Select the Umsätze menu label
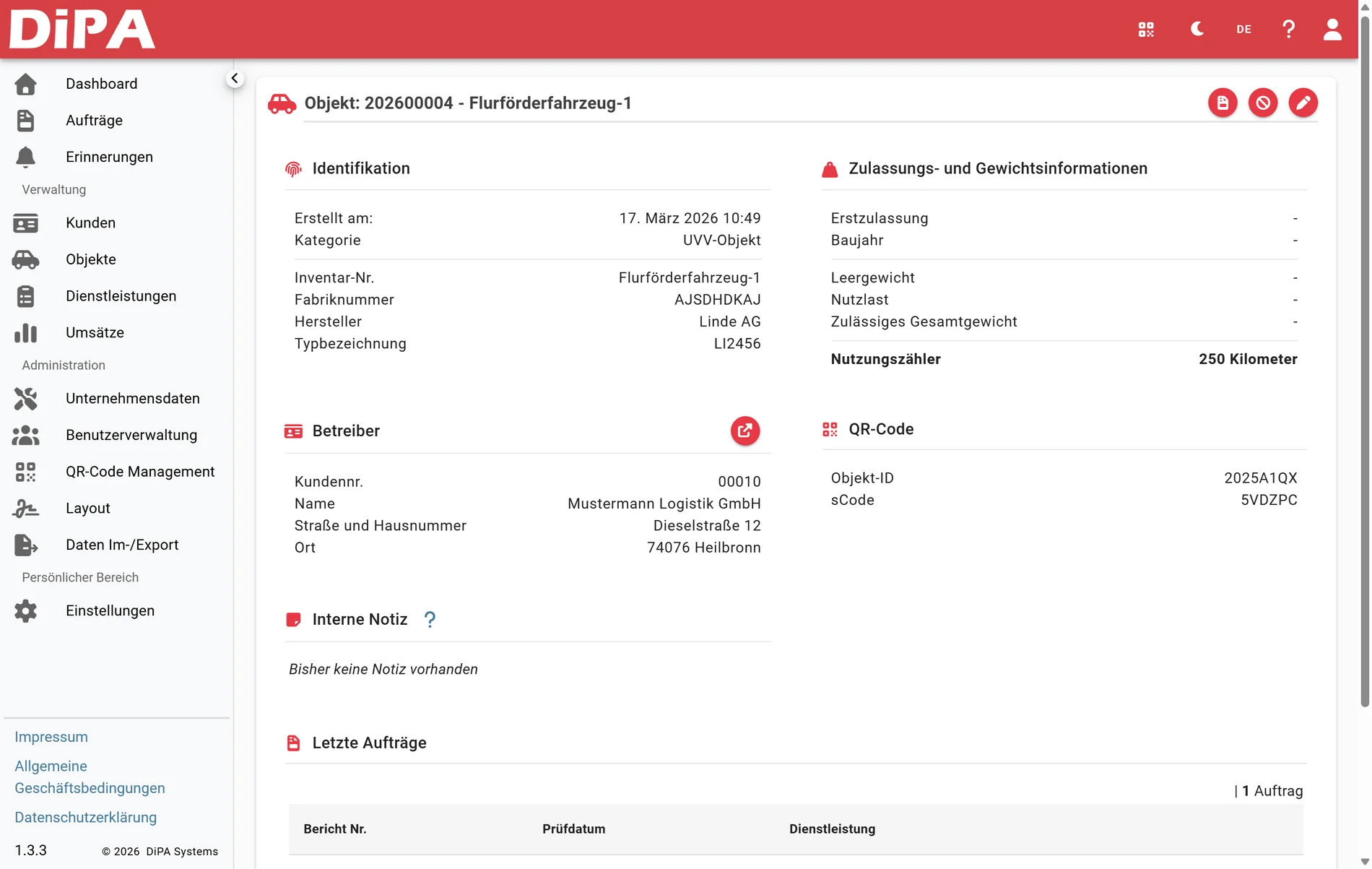This screenshot has width=1372, height=869. pyautogui.click(x=95, y=333)
